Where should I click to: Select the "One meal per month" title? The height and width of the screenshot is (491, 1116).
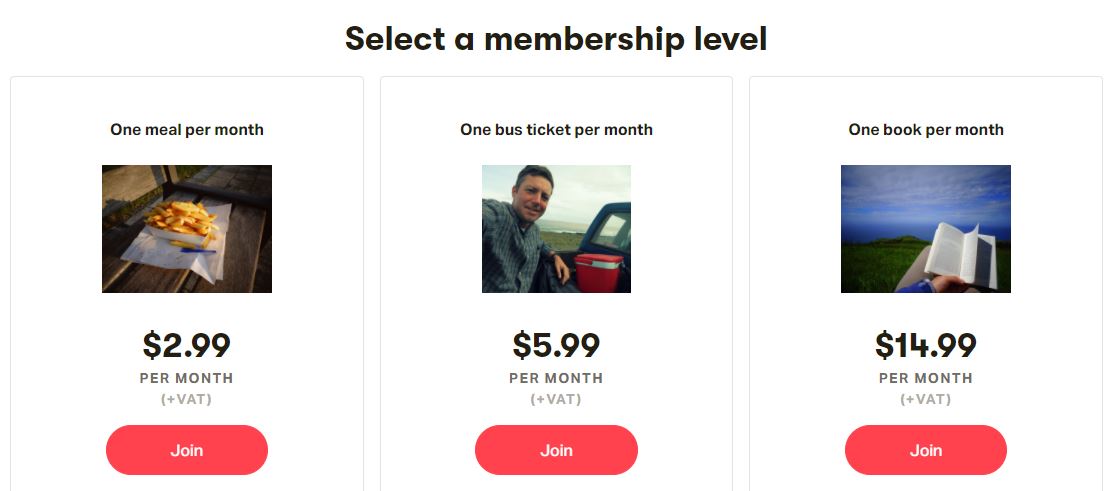click(x=187, y=129)
